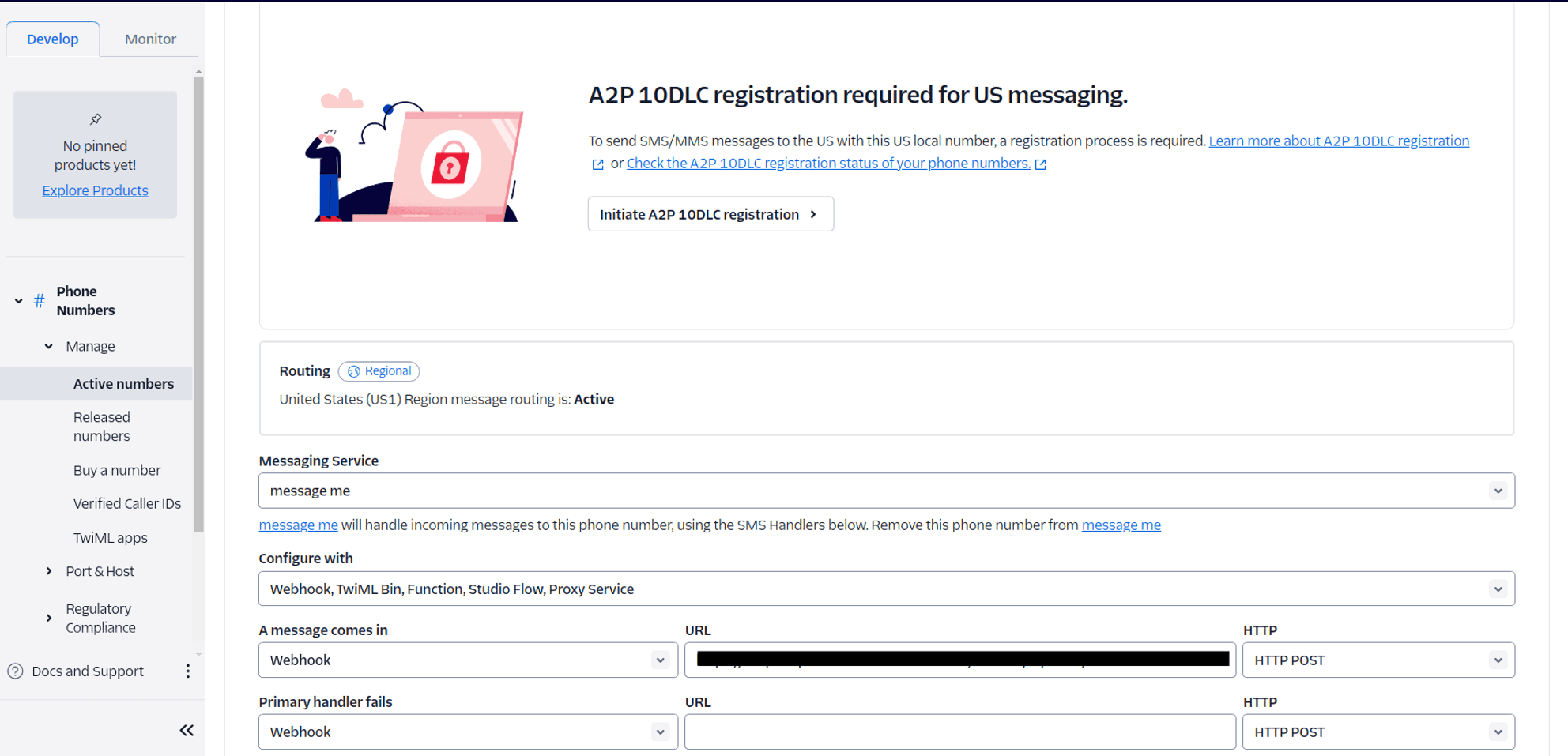This screenshot has width=1568, height=756.
Task: Open the three-dot menu beside Docs and Support
Action: coord(187,671)
